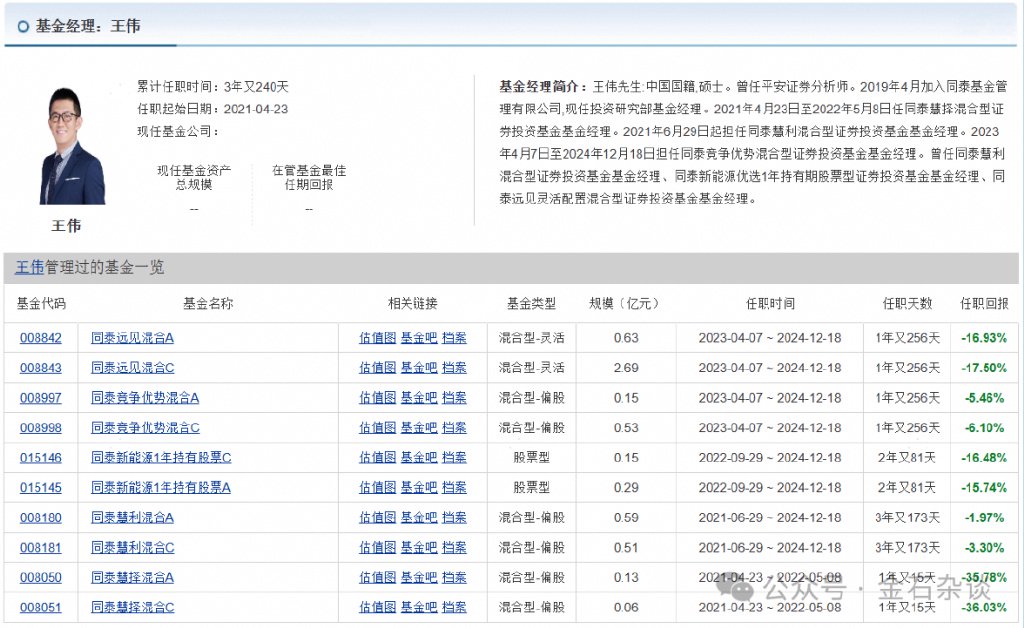Viewport: 1024px width, 628px height.
Task: Open the 同泰新能源1年持有股票C link
Action: (x=161, y=458)
